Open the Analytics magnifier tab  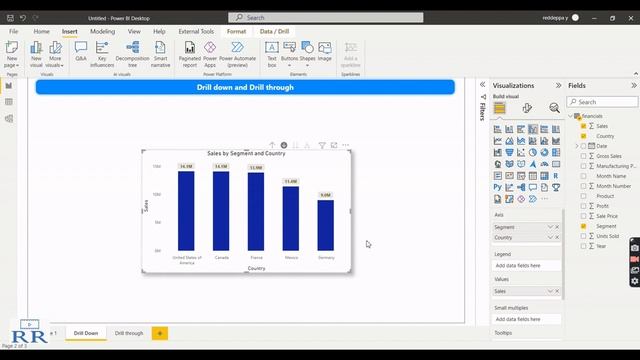(554, 108)
